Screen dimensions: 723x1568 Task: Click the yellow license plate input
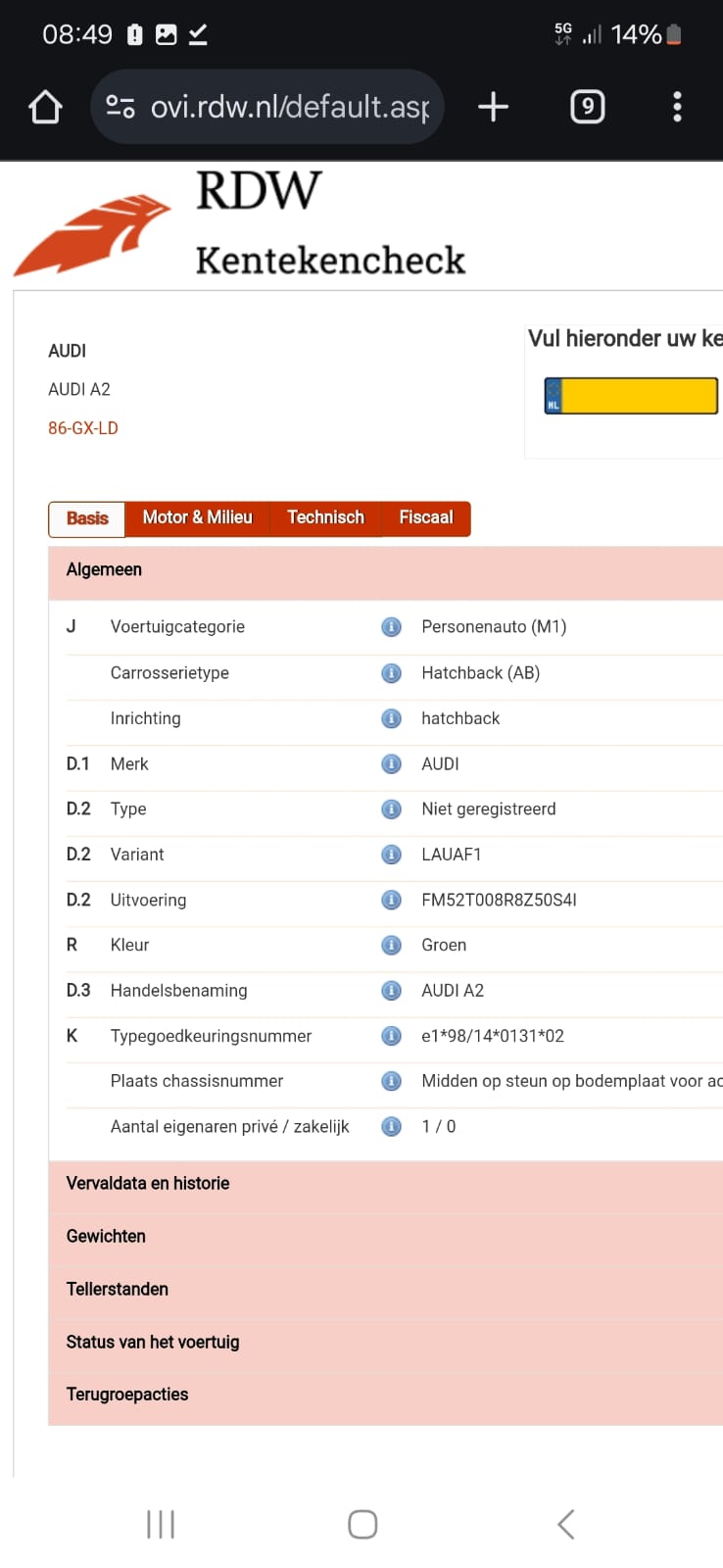coord(641,396)
